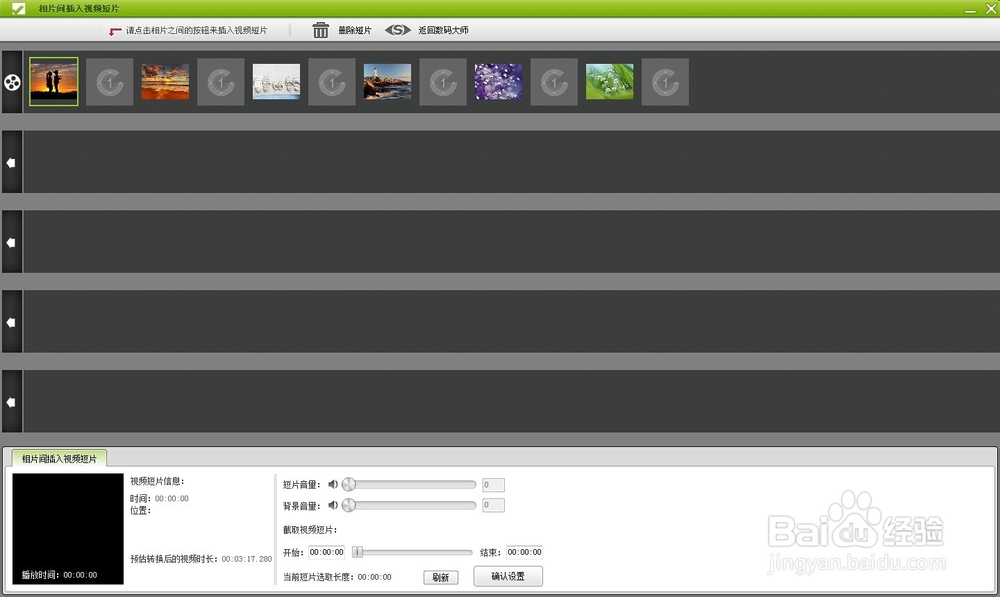Viewport: 1000px width, 597px height.
Task: Click the background volume value field
Action: [x=493, y=505]
